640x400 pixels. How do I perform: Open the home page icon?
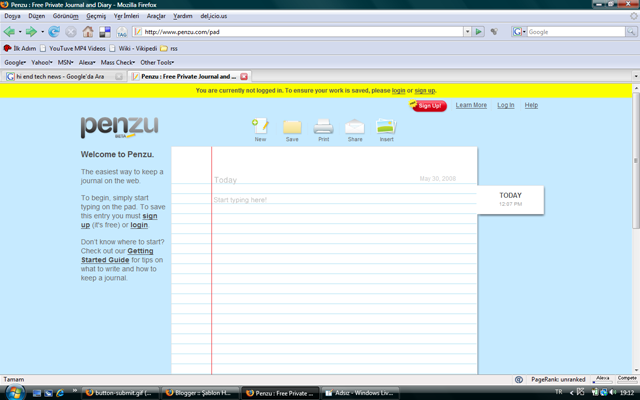(x=88, y=31)
